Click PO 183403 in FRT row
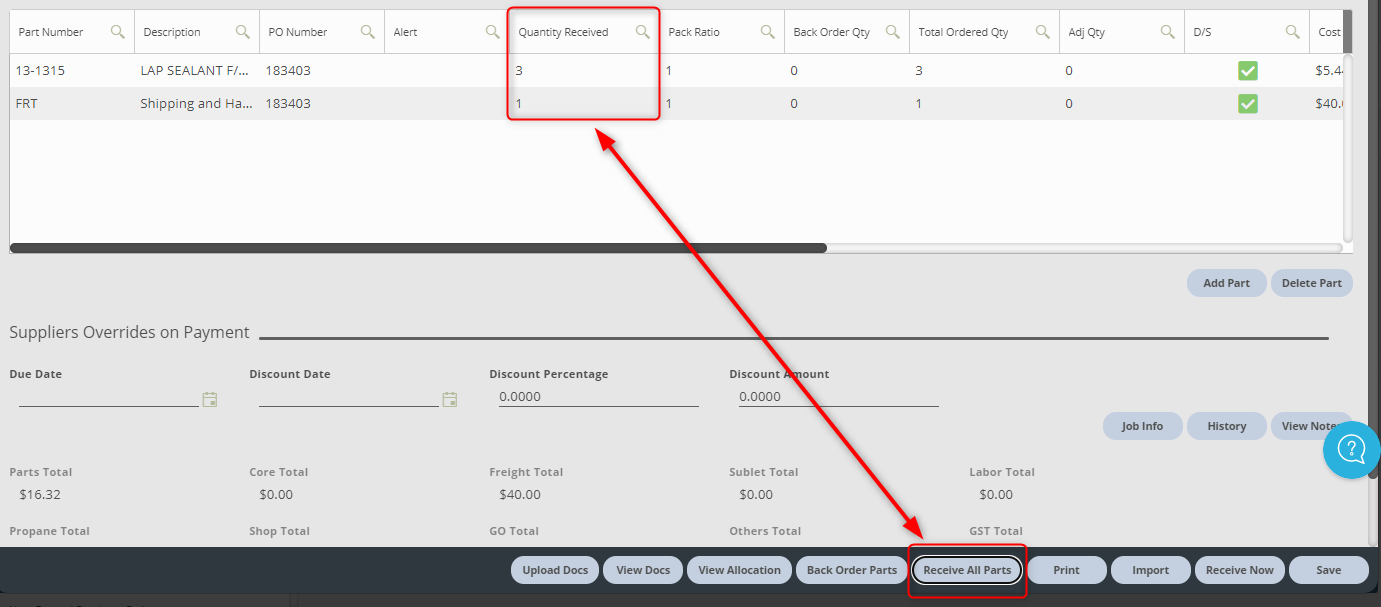1381x607 pixels. pyautogui.click(x=322, y=104)
